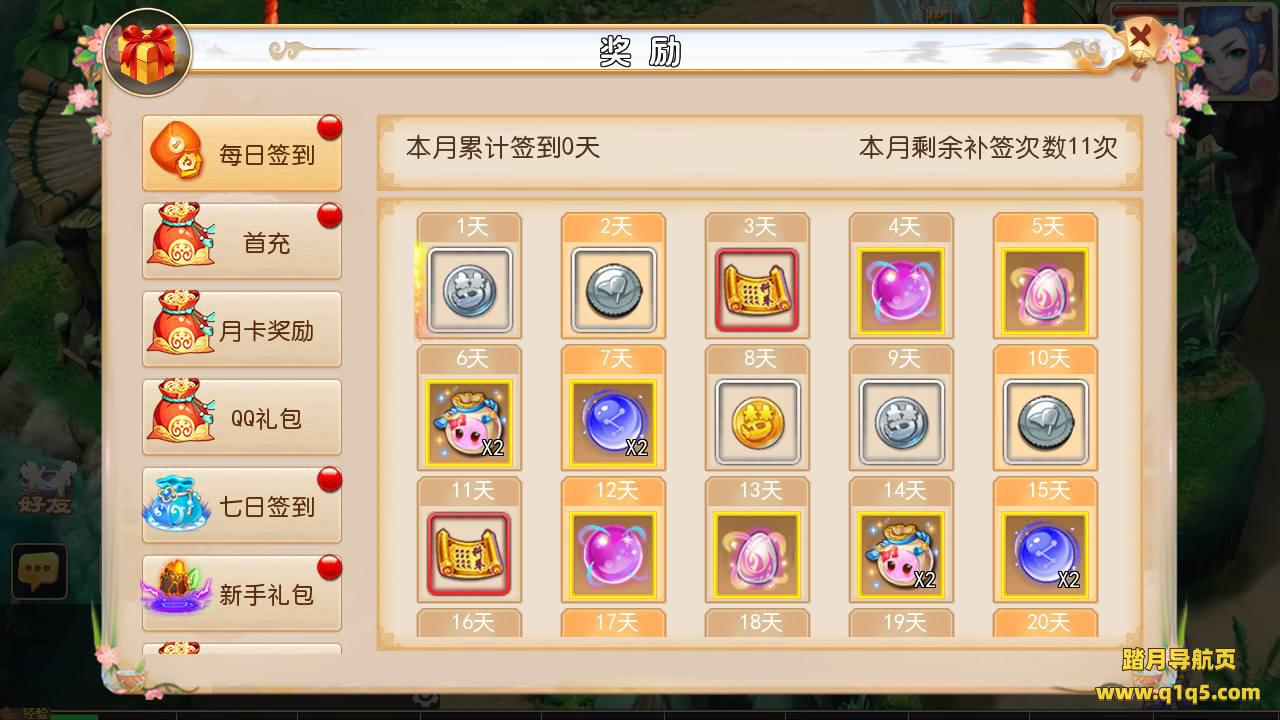Viewport: 1280px width, 720px height.
Task: Select the 七日签到 seven-day sign-in tab
Action: click(242, 506)
